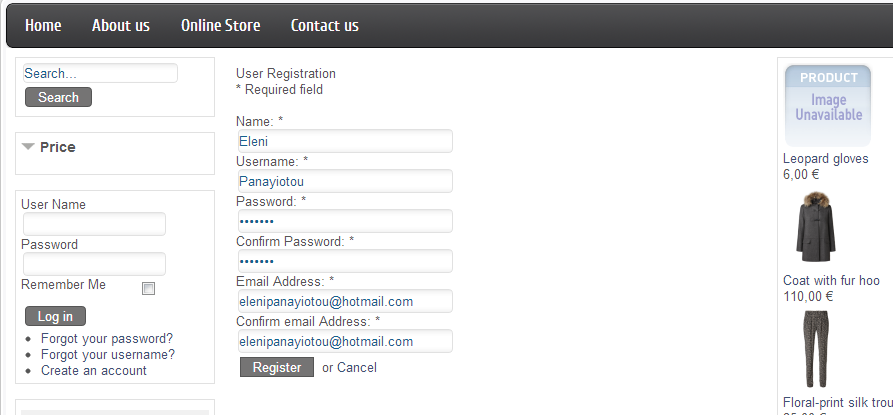Open the Leopard gloves product title link
The width and height of the screenshot is (893, 415).
click(826, 158)
